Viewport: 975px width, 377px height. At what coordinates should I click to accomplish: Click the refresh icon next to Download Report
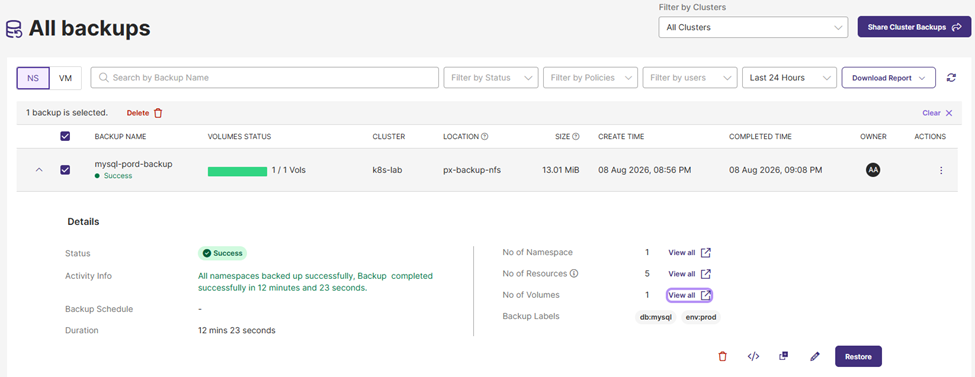[951, 78]
